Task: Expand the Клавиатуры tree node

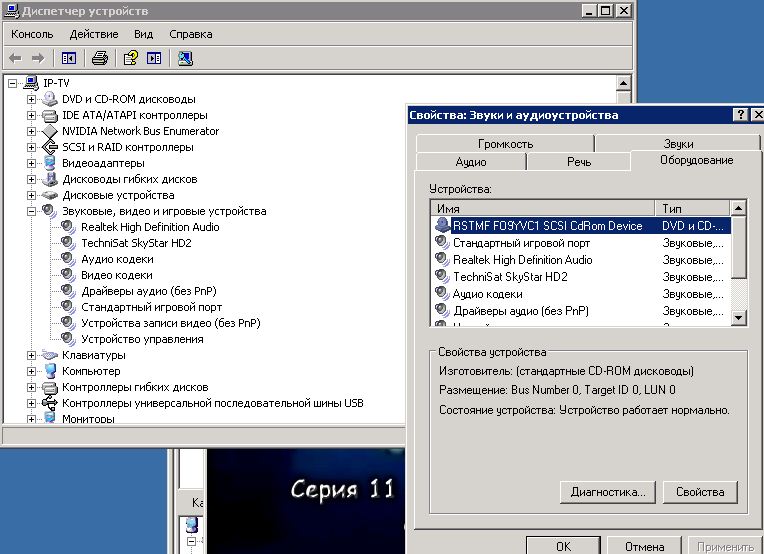Action: tap(32, 355)
